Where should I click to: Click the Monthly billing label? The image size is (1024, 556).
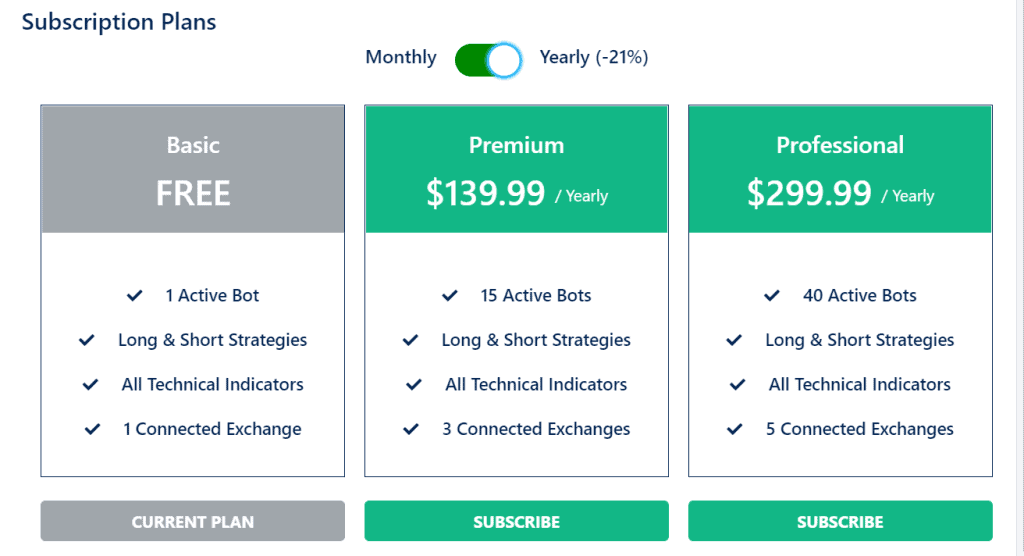(400, 57)
